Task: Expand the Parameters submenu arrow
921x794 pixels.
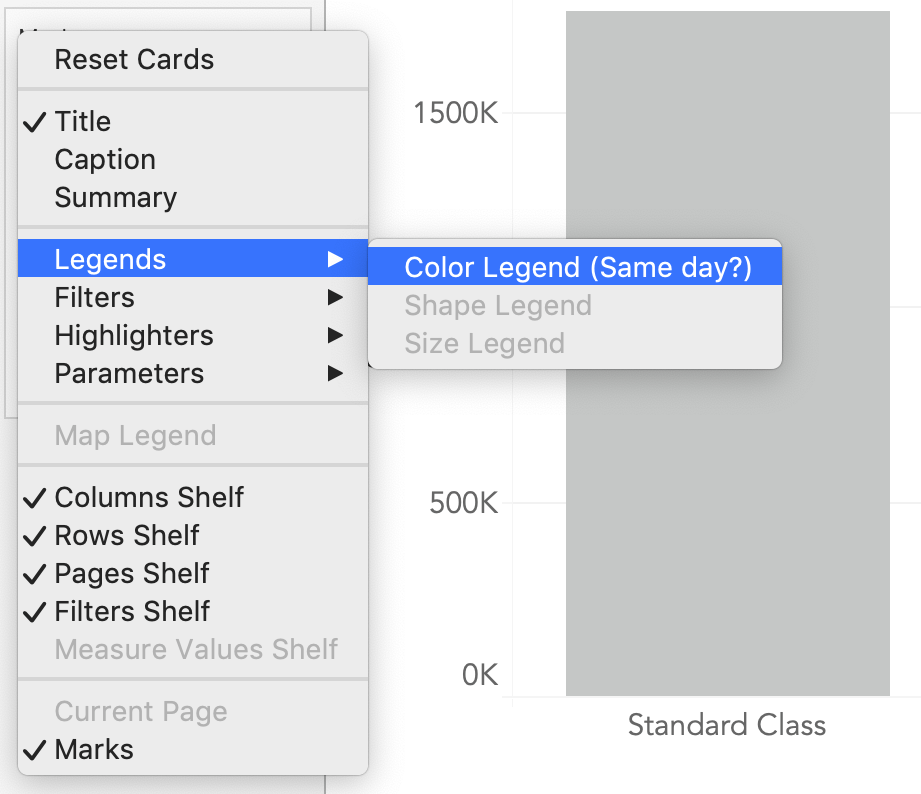Action: click(335, 374)
